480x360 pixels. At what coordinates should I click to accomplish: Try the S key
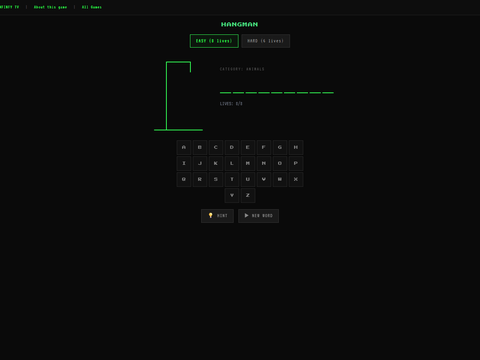pyautogui.click(x=216, y=179)
